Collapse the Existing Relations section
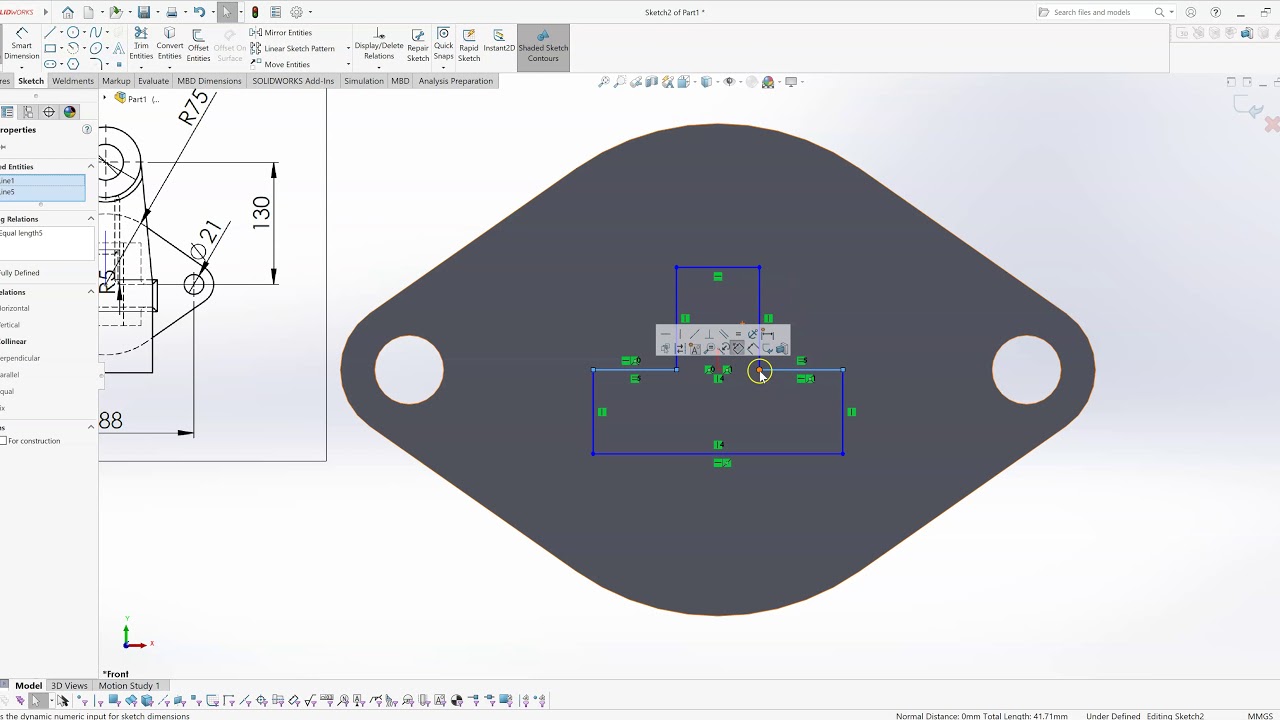Screen dimensions: 1280x720 [91, 218]
